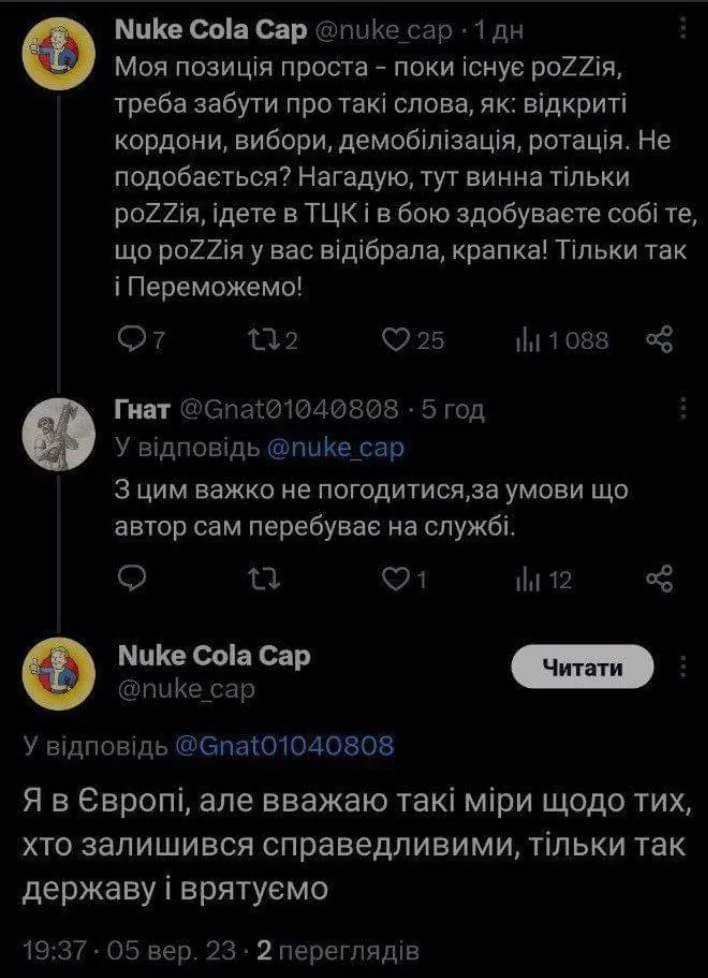Open more options next to Читати button
Viewport: 708px width, 978px height.
(x=683, y=667)
